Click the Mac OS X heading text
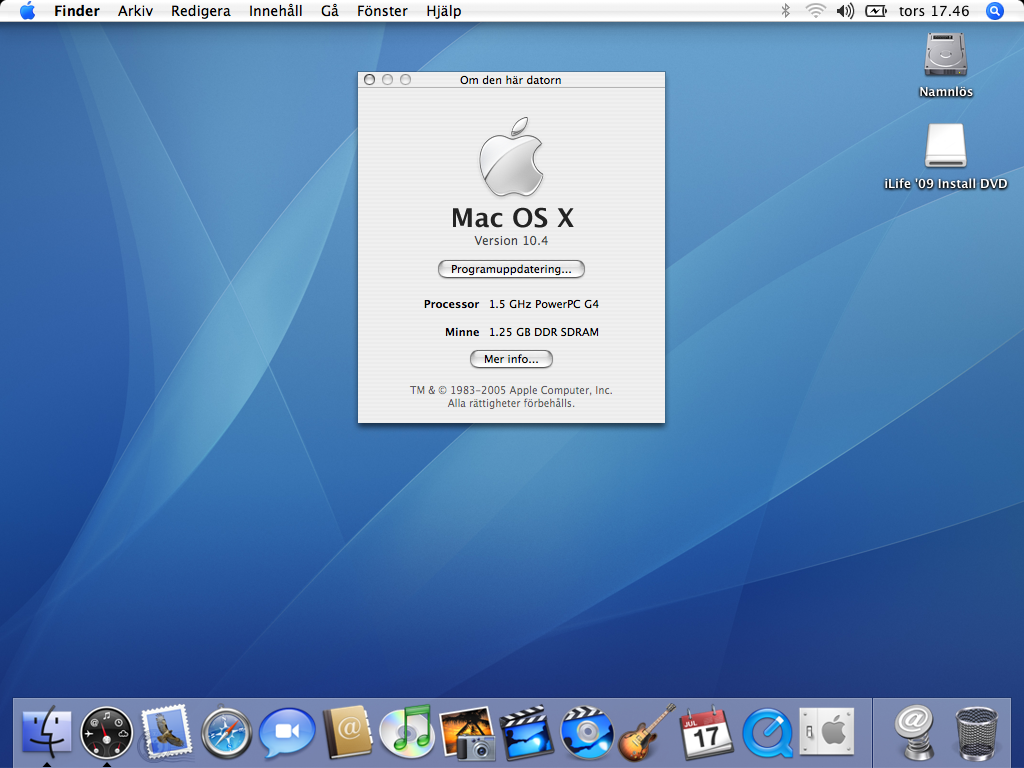This screenshot has height=768, width=1024. tap(512, 218)
